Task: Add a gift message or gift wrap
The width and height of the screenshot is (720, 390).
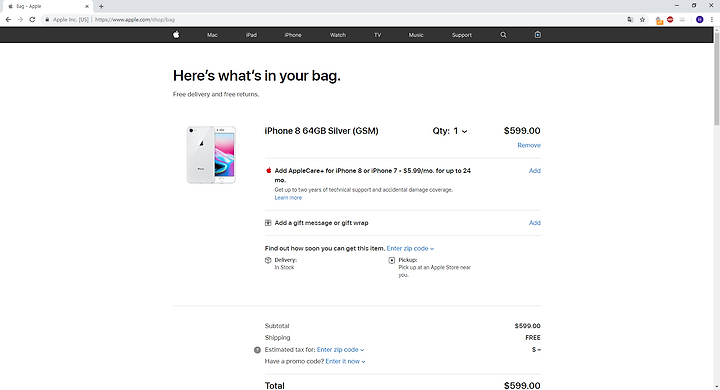Action: pyautogui.click(x=534, y=223)
